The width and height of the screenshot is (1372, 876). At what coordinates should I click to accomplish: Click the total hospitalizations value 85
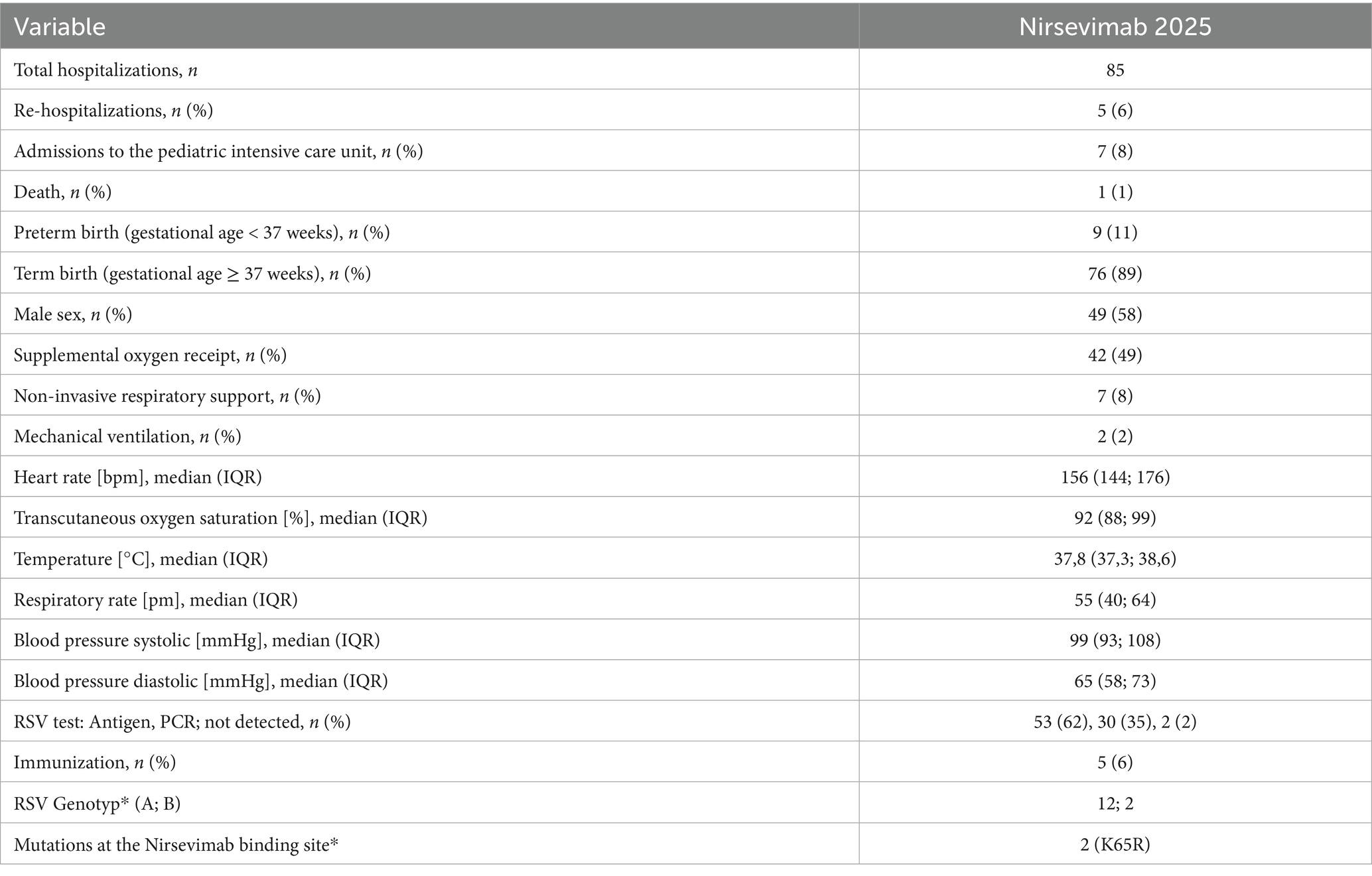coord(1115,70)
